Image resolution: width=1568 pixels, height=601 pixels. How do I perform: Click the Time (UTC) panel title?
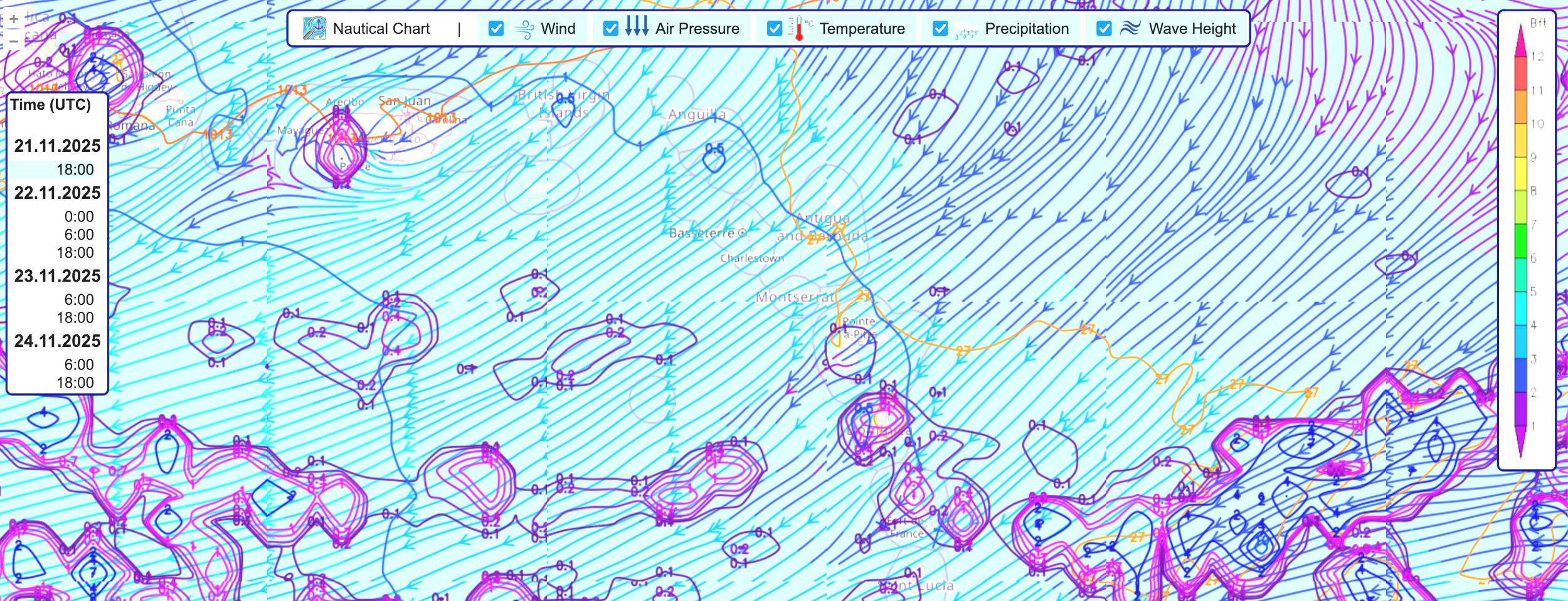(51, 105)
